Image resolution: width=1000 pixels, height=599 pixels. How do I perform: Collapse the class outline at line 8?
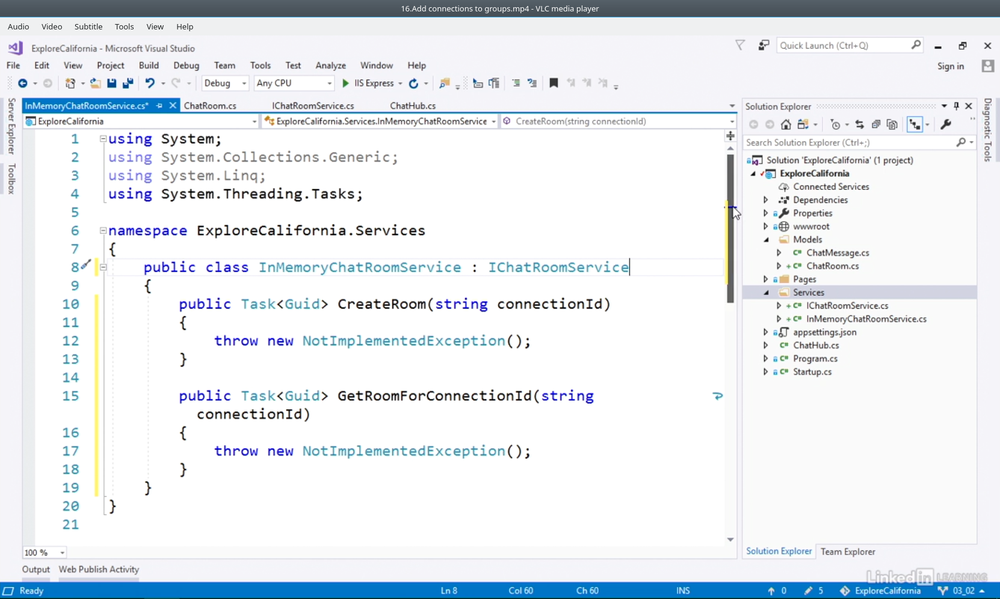(103, 267)
